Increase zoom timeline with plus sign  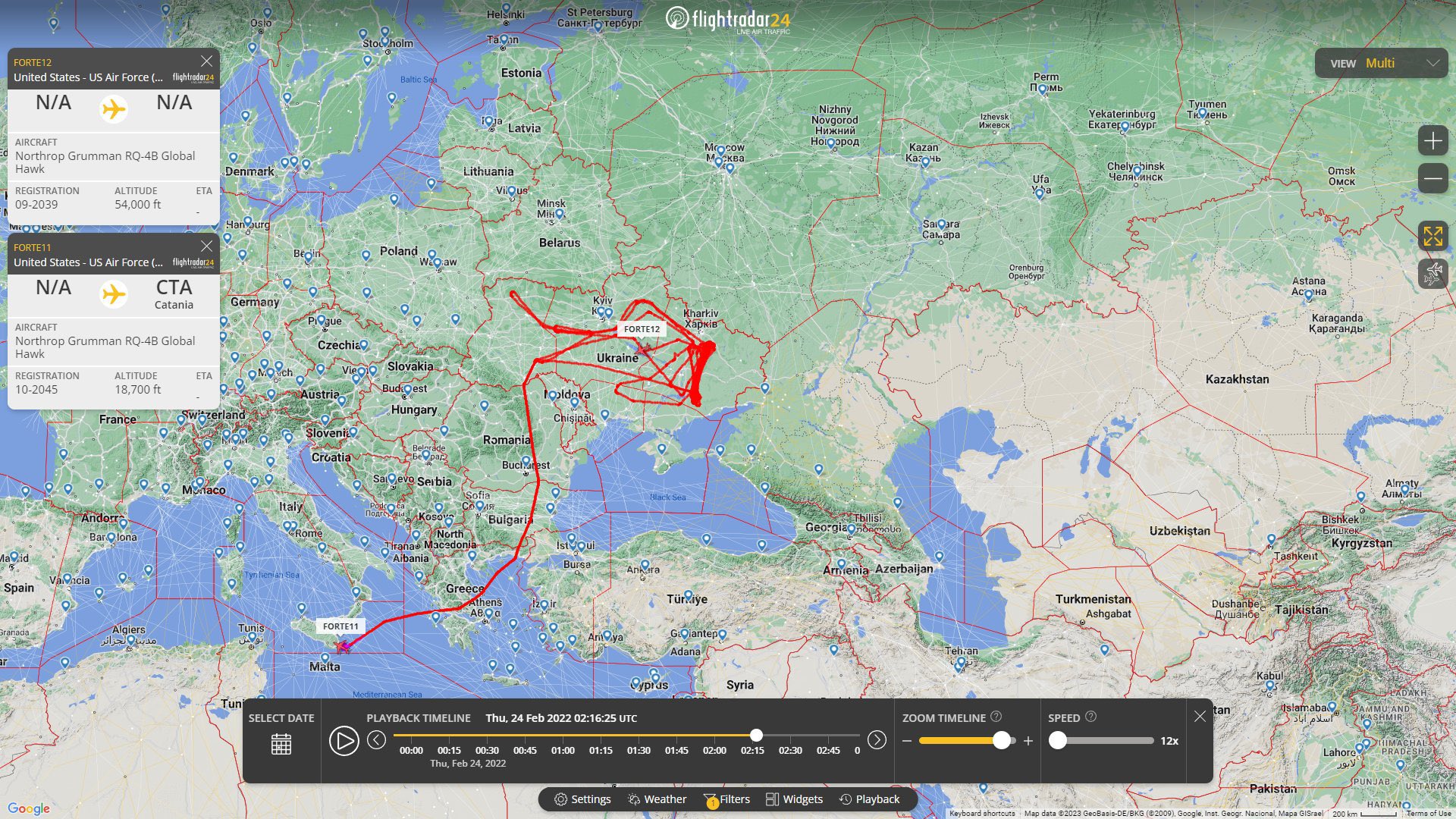(1028, 741)
